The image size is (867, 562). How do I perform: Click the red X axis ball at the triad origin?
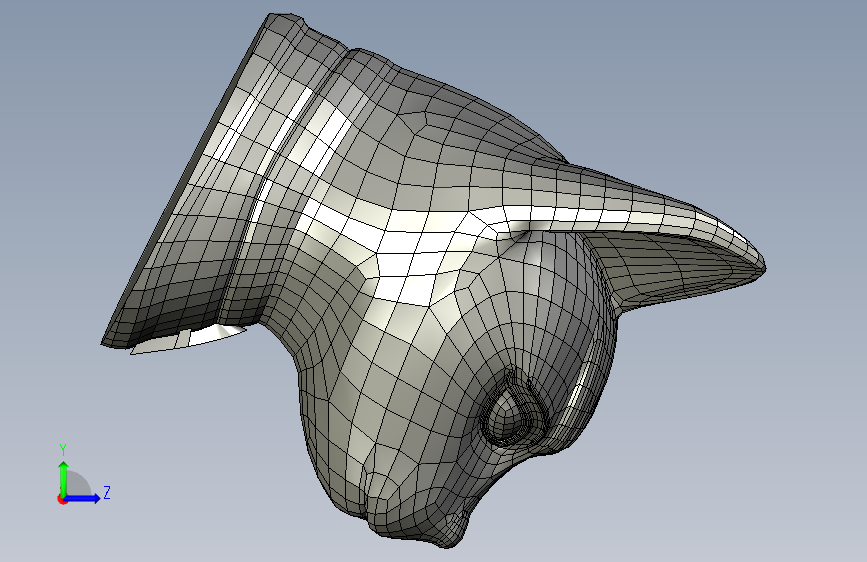pos(62,499)
